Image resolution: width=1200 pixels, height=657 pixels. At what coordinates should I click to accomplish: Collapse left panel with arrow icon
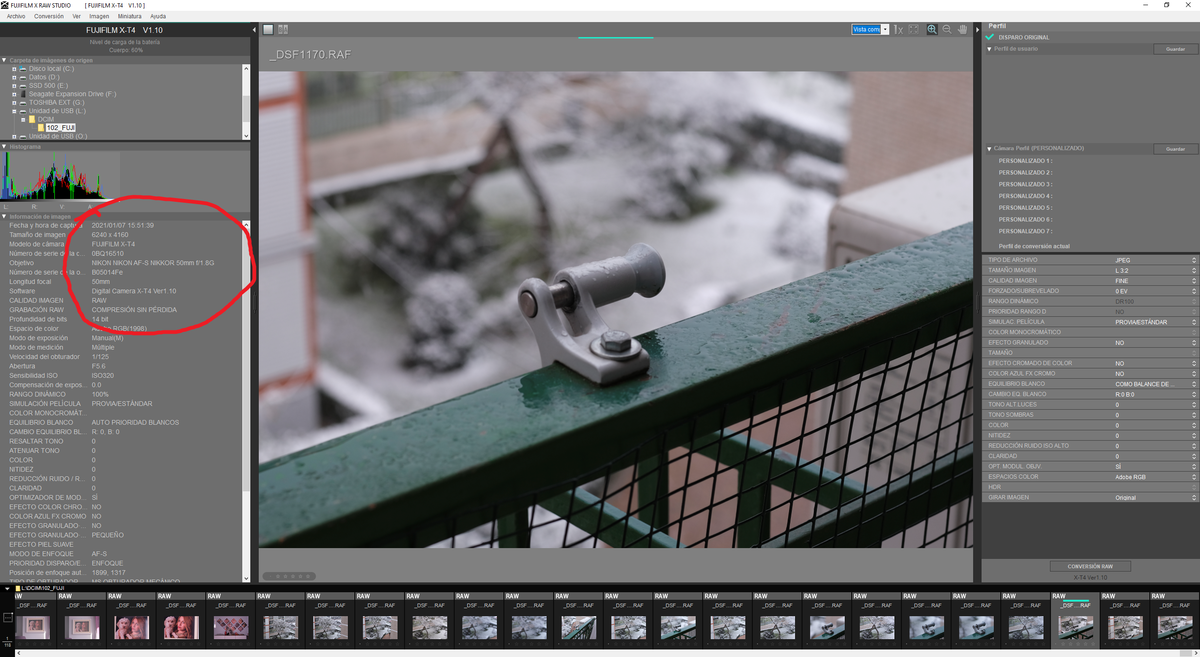(254, 30)
